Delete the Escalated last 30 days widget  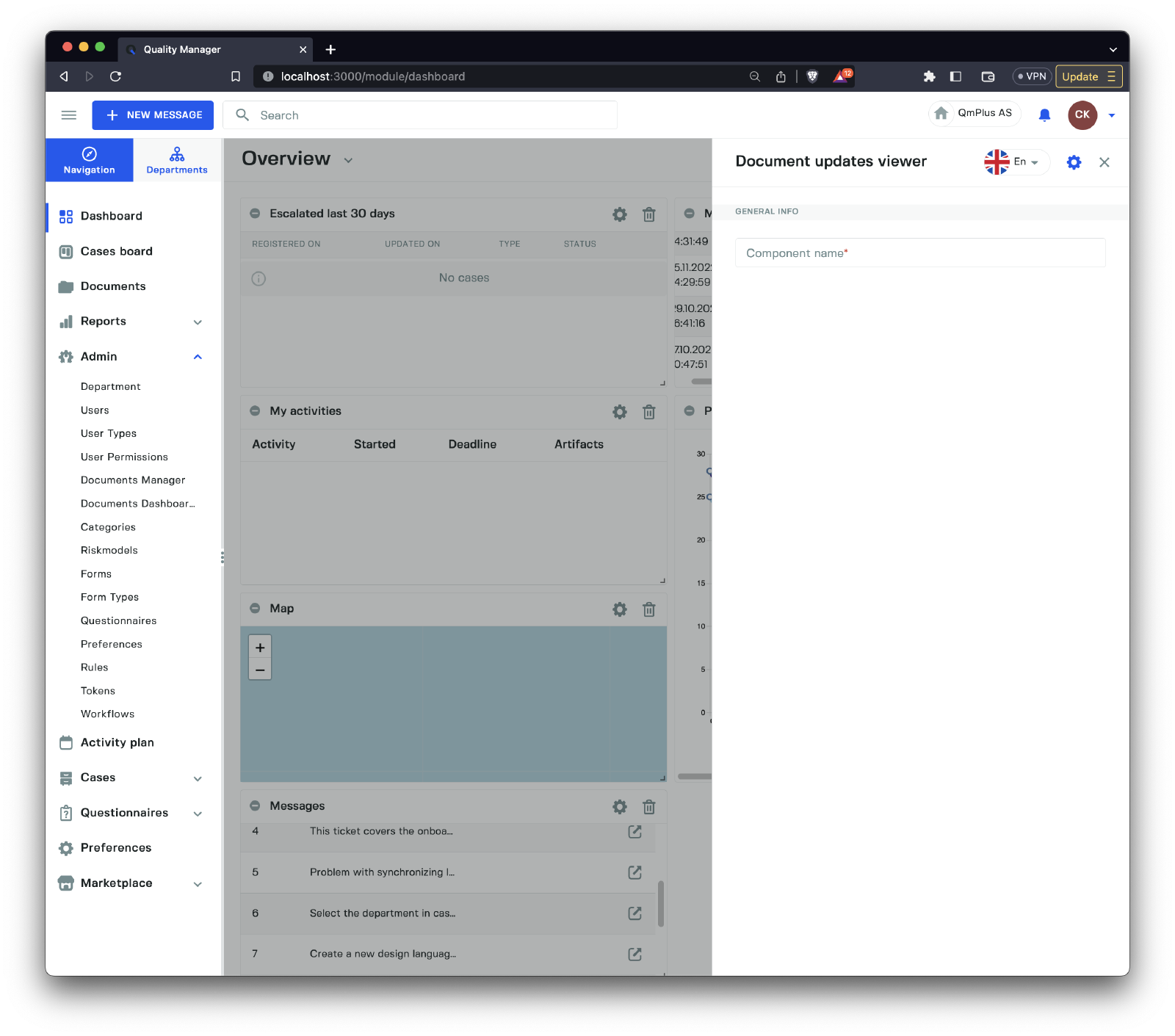pyautogui.click(x=648, y=214)
